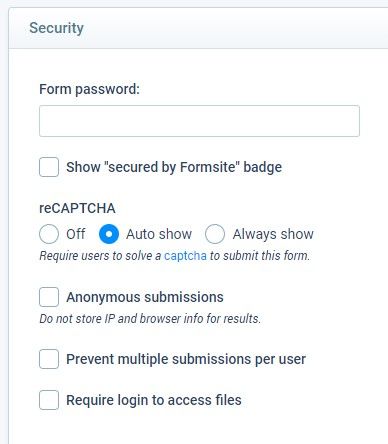
Task: Click the Form password input field
Action: click(199, 121)
